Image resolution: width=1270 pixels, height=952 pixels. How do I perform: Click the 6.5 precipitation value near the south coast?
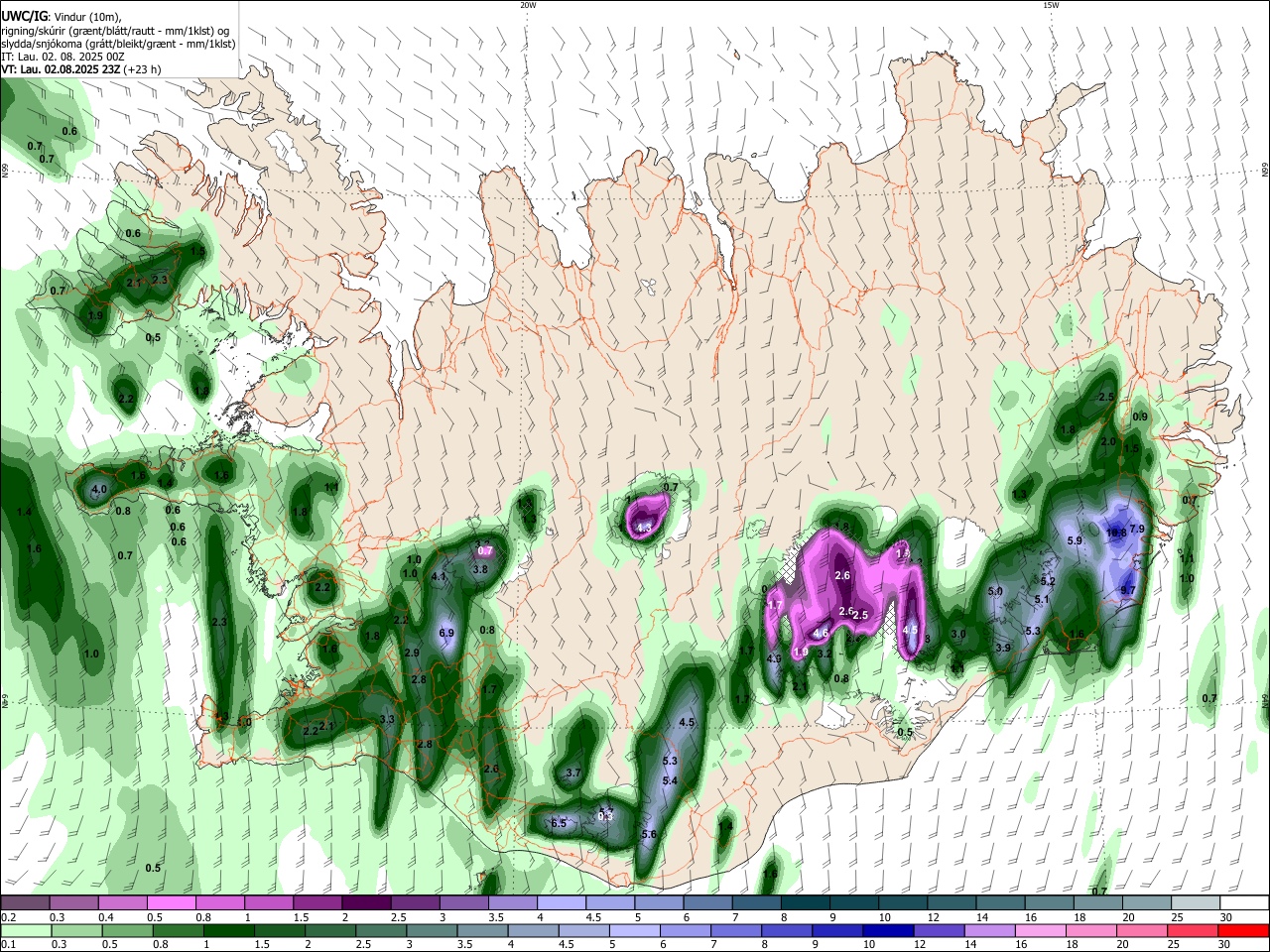pos(559,824)
